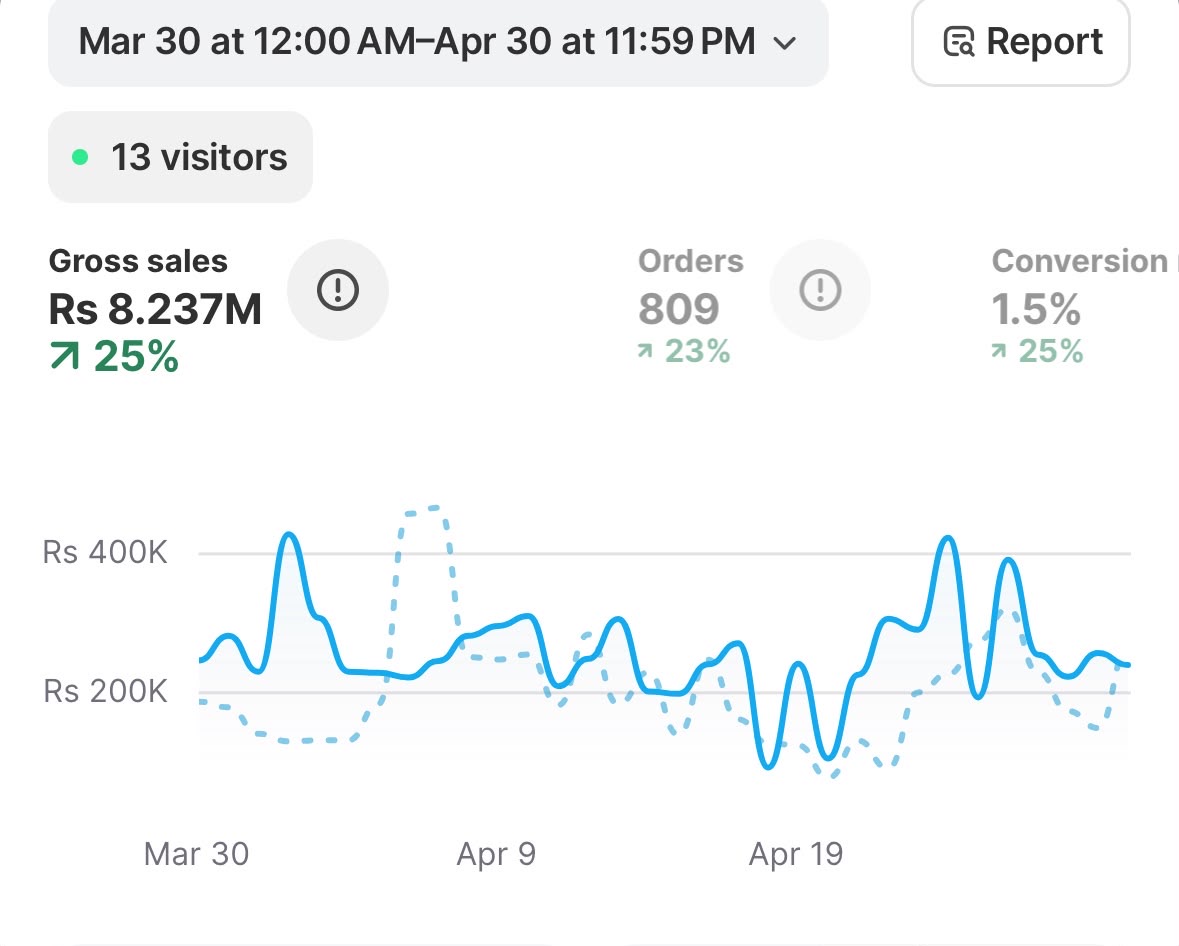Open the date range dropdown selector
Image resolution: width=1179 pixels, height=946 pixels.
coord(438,42)
